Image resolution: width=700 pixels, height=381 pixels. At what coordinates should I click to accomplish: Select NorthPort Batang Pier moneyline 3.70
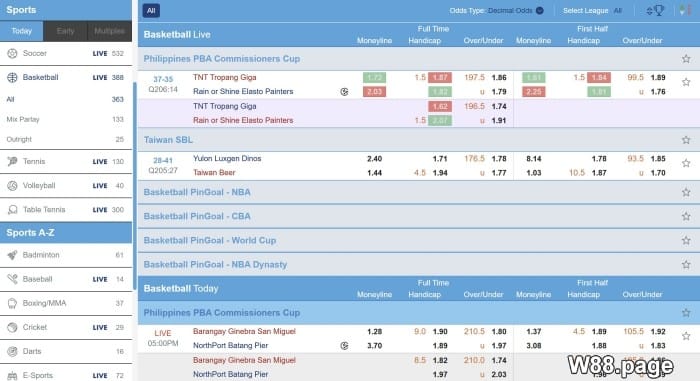point(375,346)
